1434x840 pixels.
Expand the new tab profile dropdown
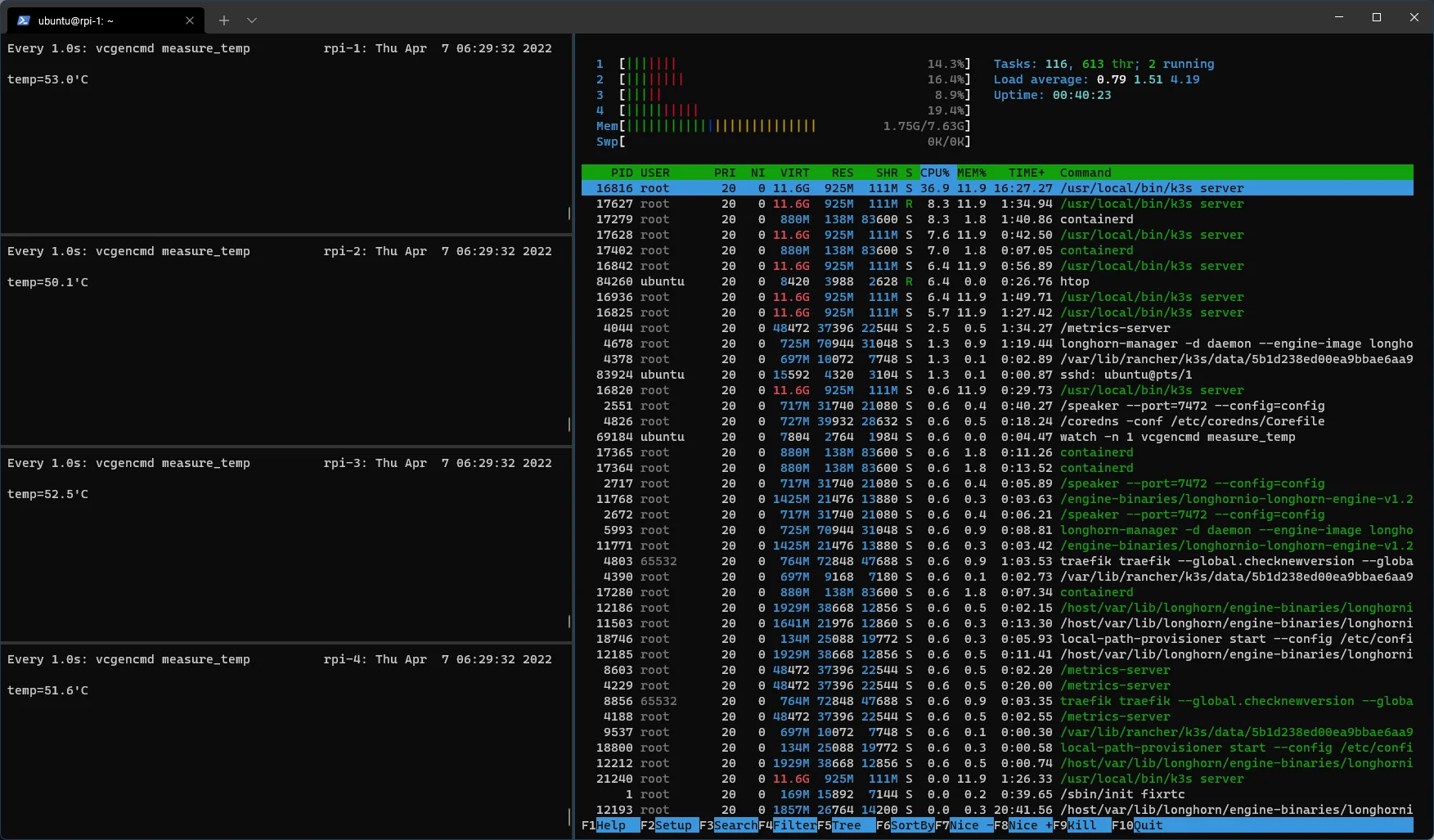click(x=252, y=20)
